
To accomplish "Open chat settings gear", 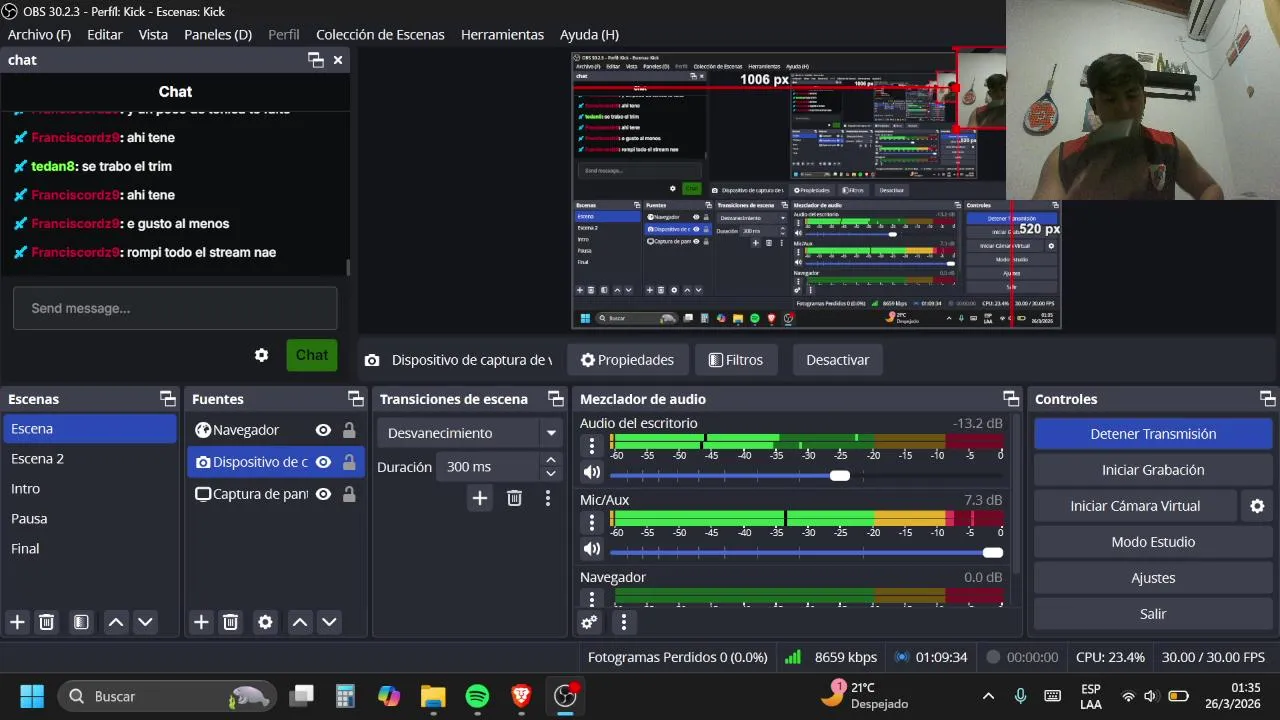I will tap(261, 355).
